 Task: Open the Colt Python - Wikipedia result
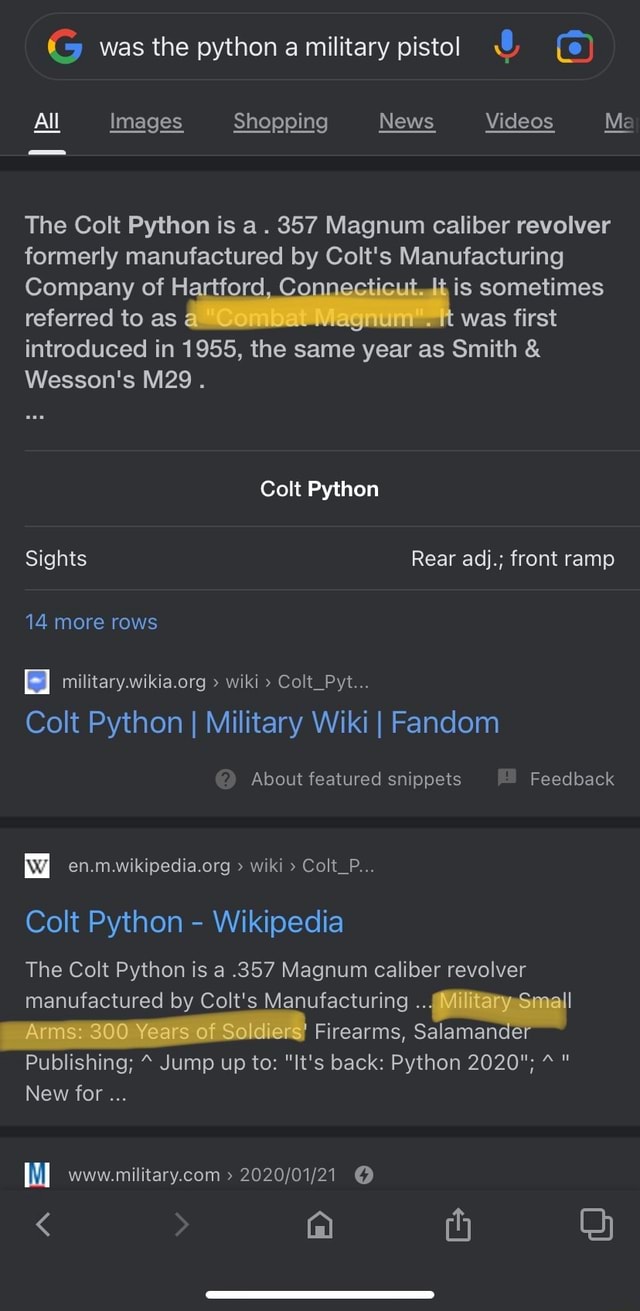[x=184, y=921]
